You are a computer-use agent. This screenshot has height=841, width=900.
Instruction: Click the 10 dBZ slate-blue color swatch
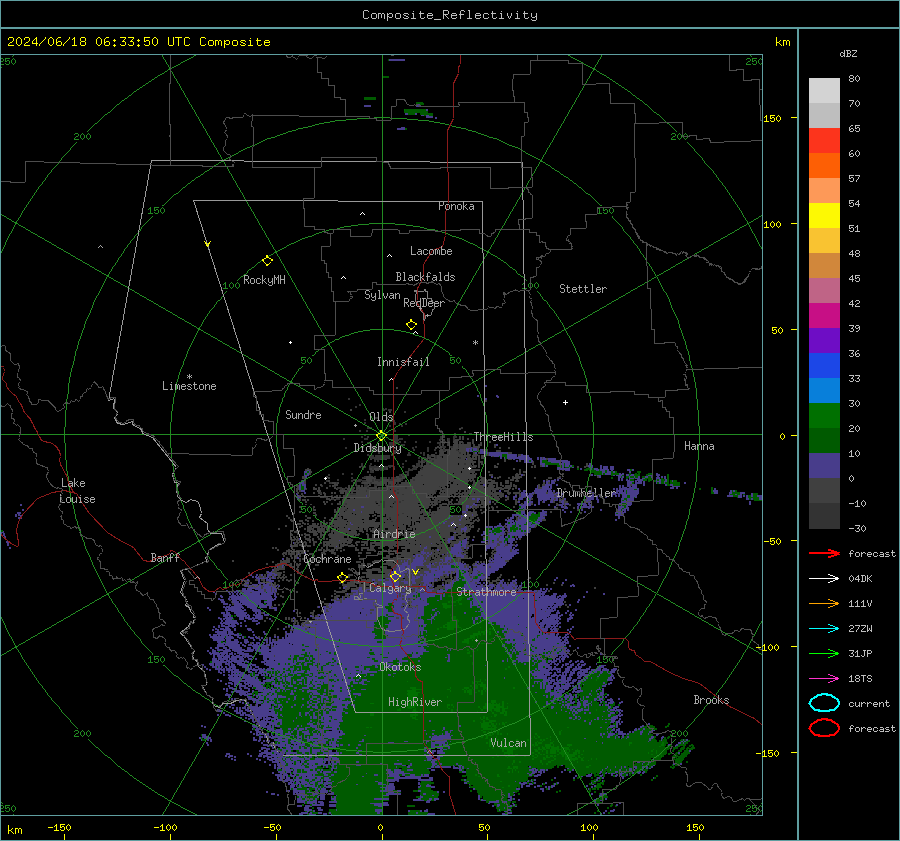pos(824,466)
